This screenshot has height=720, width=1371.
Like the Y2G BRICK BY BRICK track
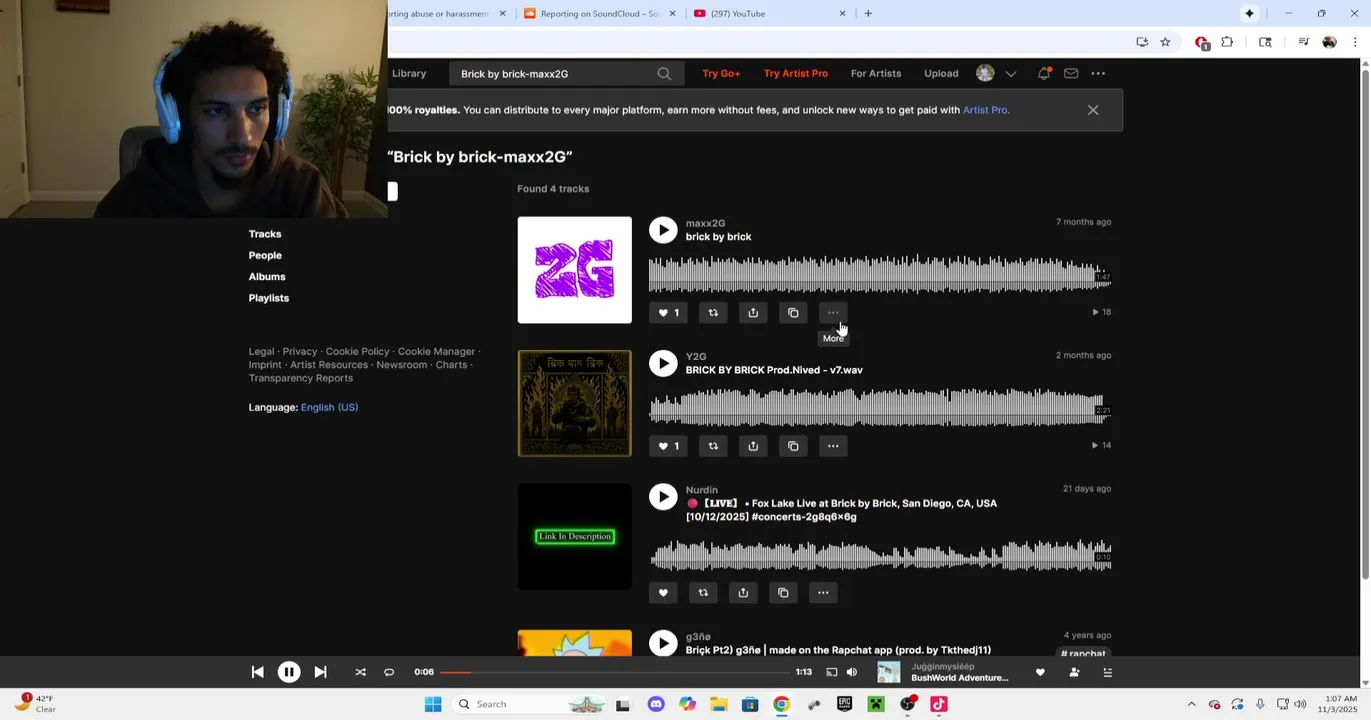(668, 446)
